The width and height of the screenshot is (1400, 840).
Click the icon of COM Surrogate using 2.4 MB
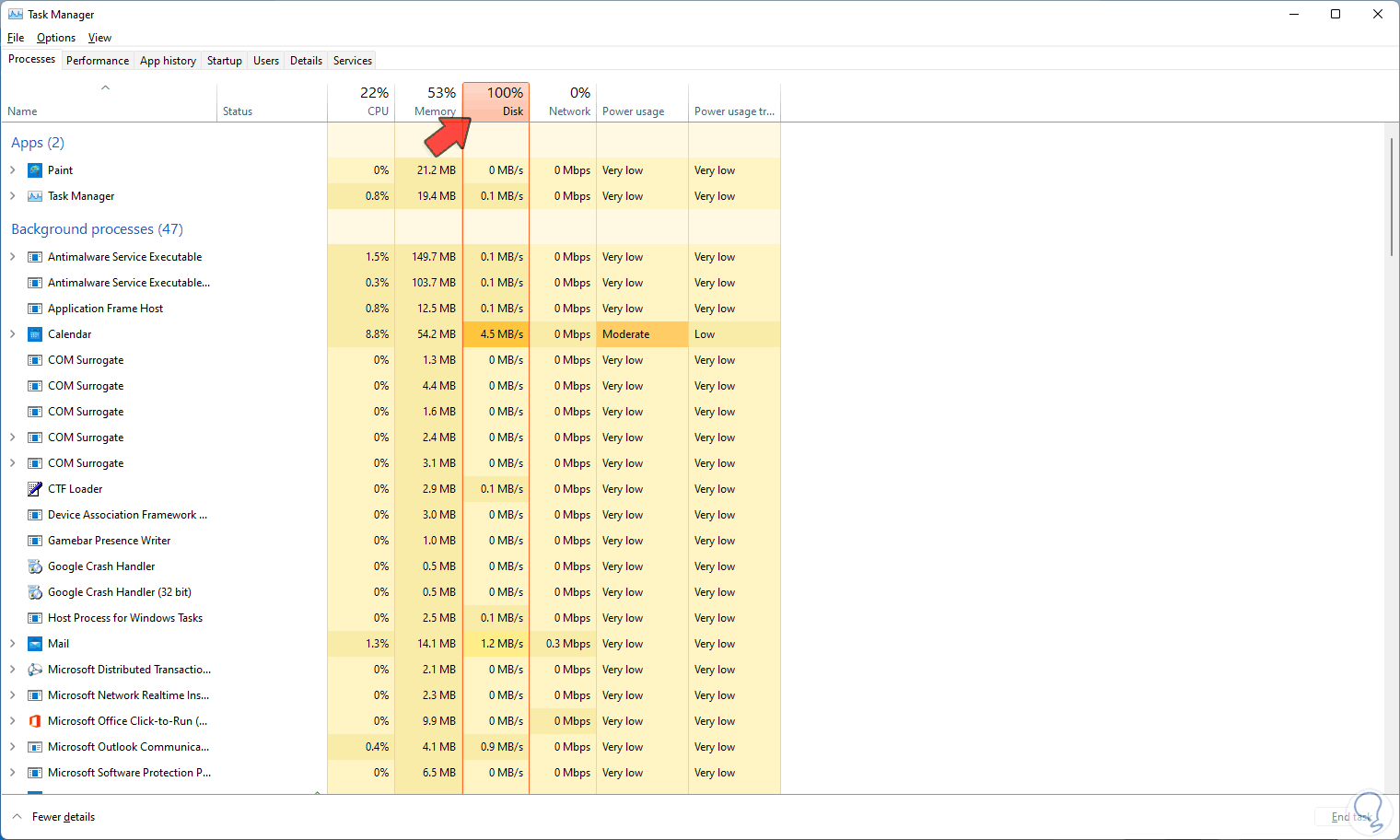point(35,437)
